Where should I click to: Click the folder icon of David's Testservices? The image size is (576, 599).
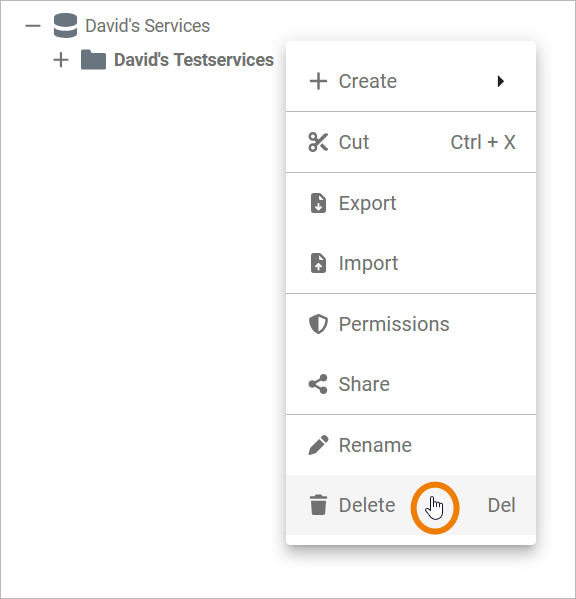(x=93, y=60)
